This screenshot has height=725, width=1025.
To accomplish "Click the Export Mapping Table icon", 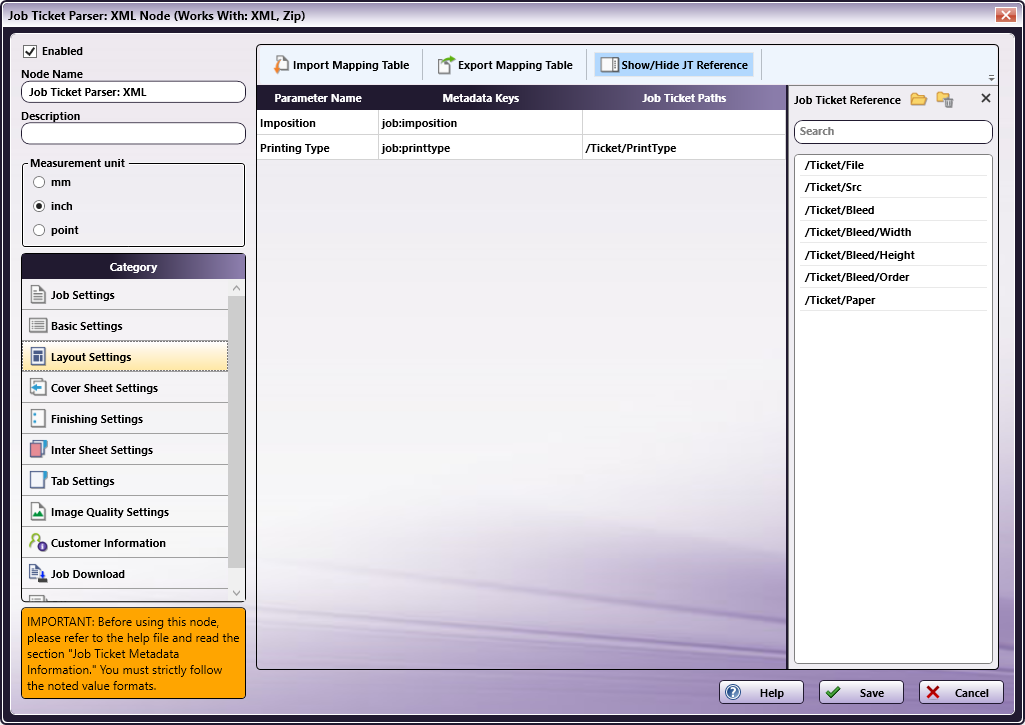I will tap(446, 65).
